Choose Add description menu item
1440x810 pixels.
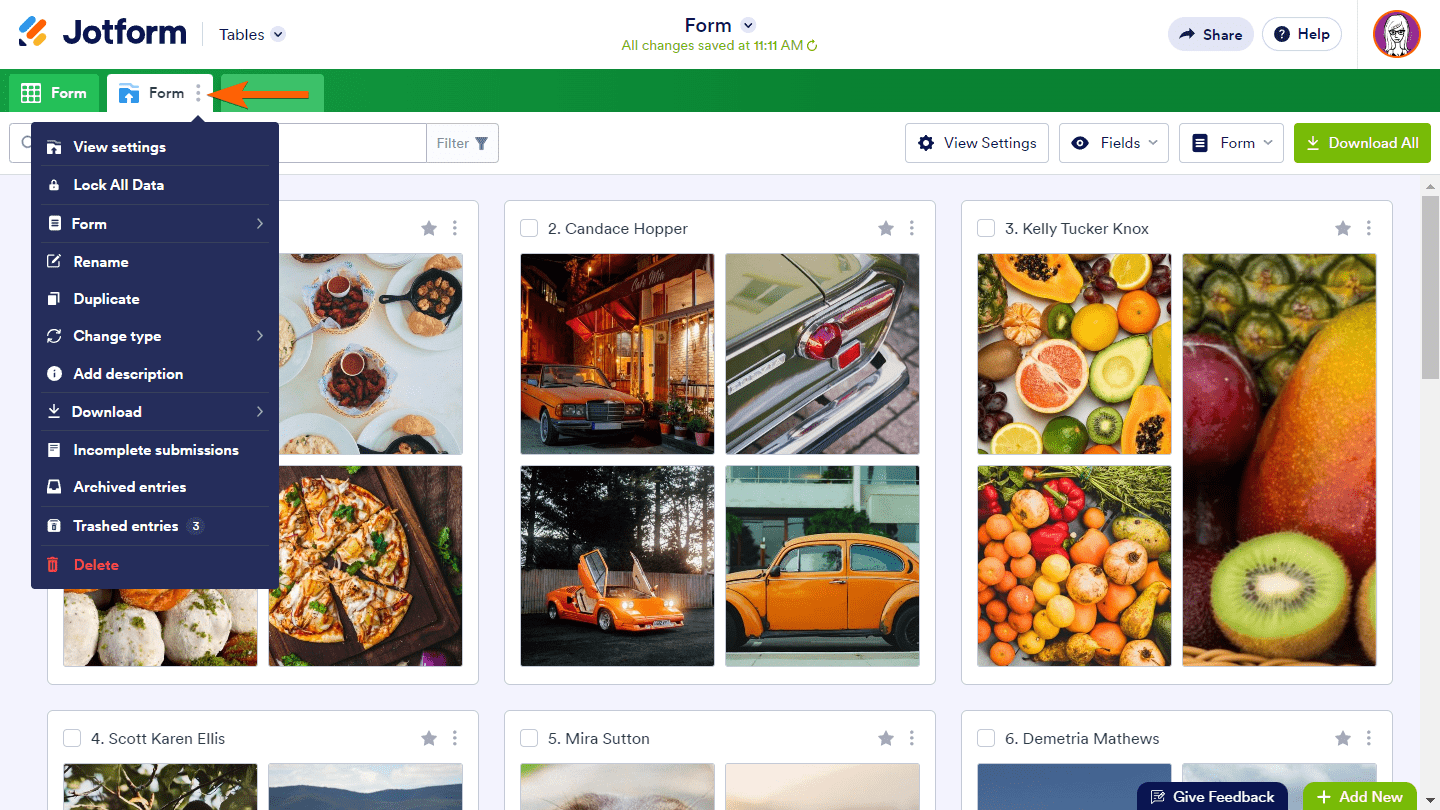point(155,374)
